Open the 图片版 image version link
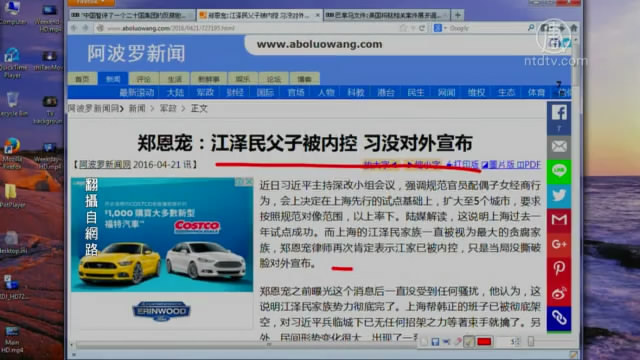 point(497,164)
